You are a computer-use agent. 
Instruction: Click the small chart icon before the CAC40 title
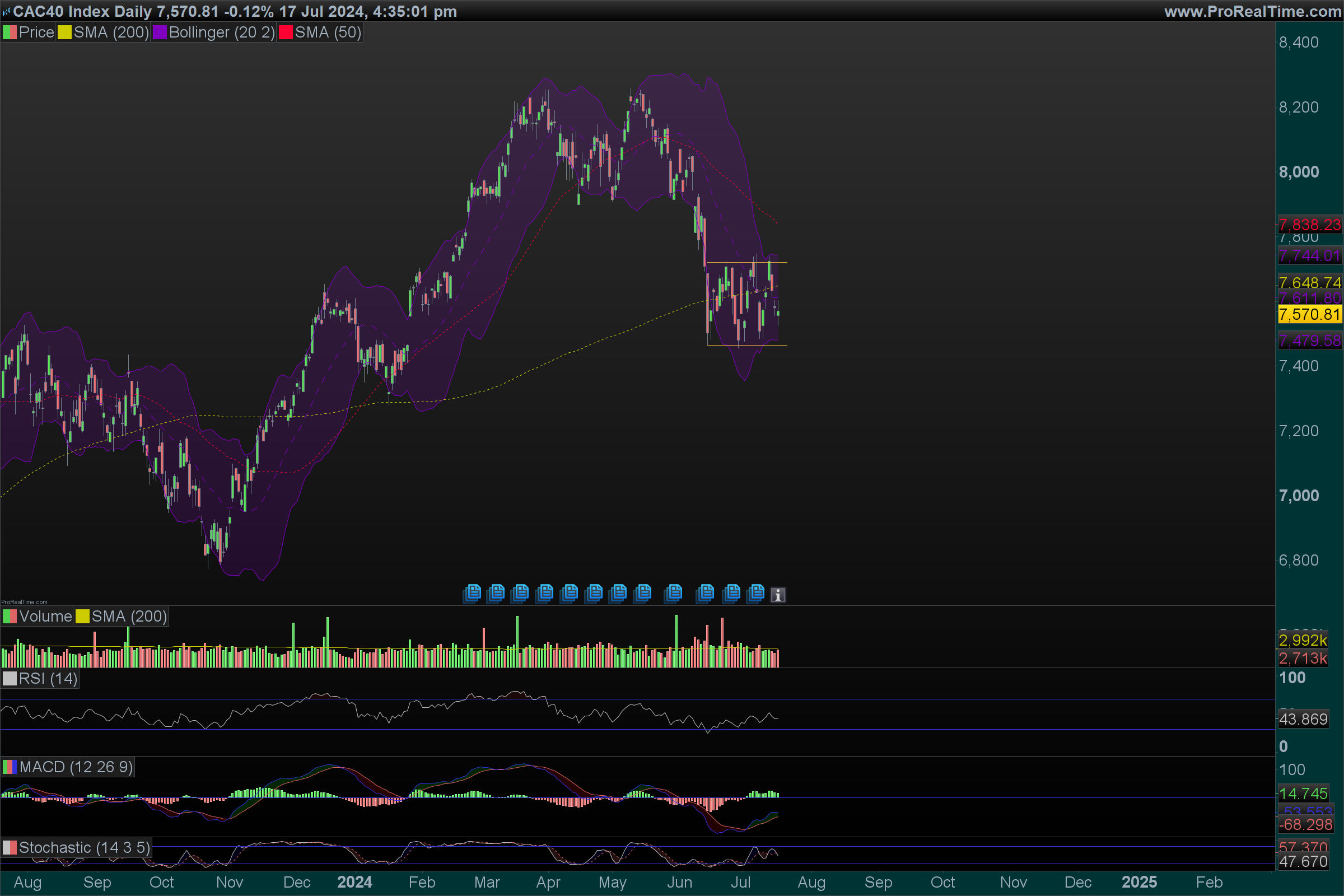tap(6, 11)
